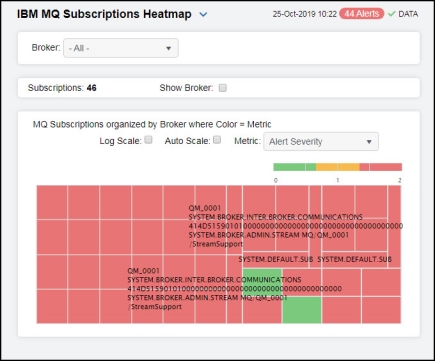Open the 44 Alerts badge
The width and height of the screenshot is (435, 361).
tap(362, 14)
